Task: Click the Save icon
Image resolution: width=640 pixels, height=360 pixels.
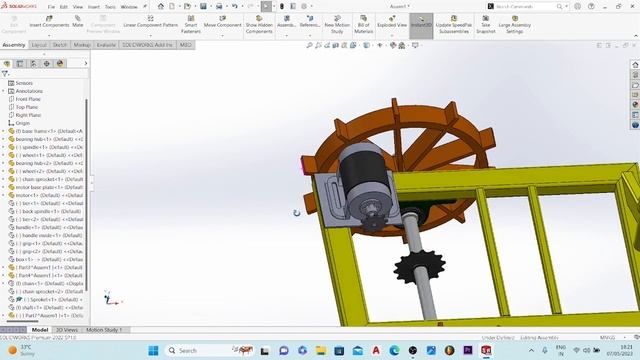Action: pyautogui.click(x=203, y=6)
